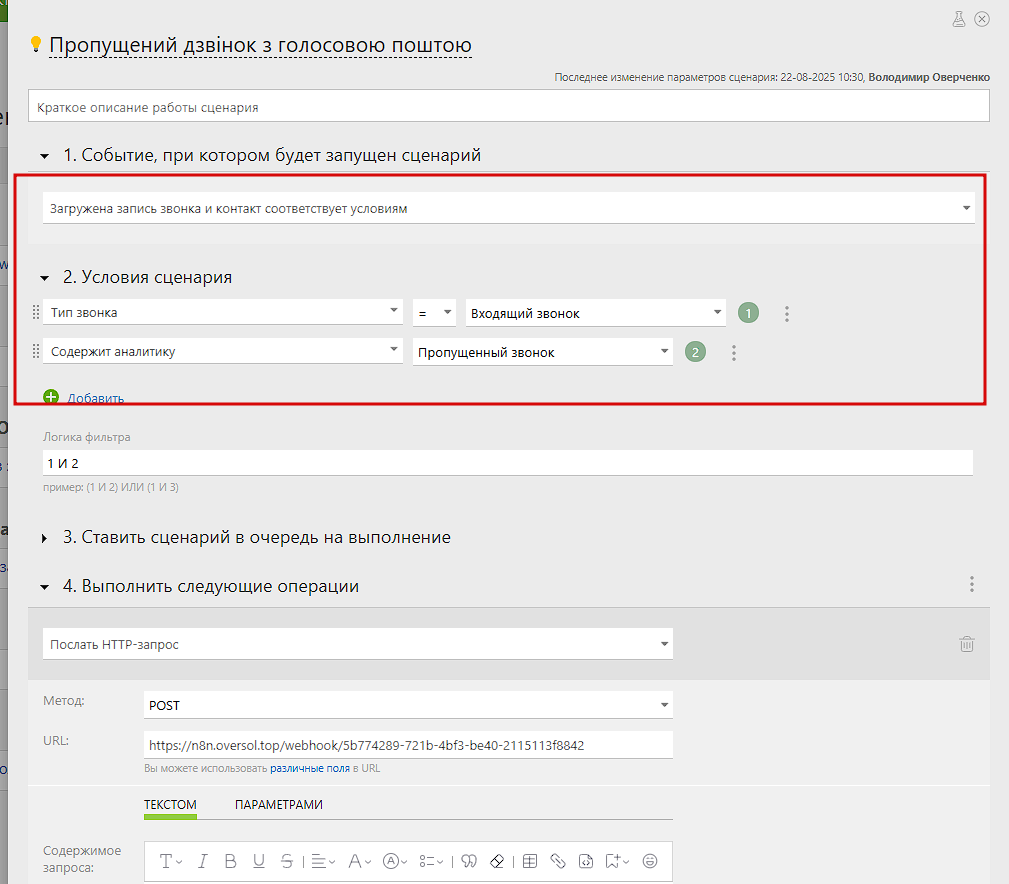Click the Метод label
This screenshot has width=1009, height=884.
[x=64, y=701]
